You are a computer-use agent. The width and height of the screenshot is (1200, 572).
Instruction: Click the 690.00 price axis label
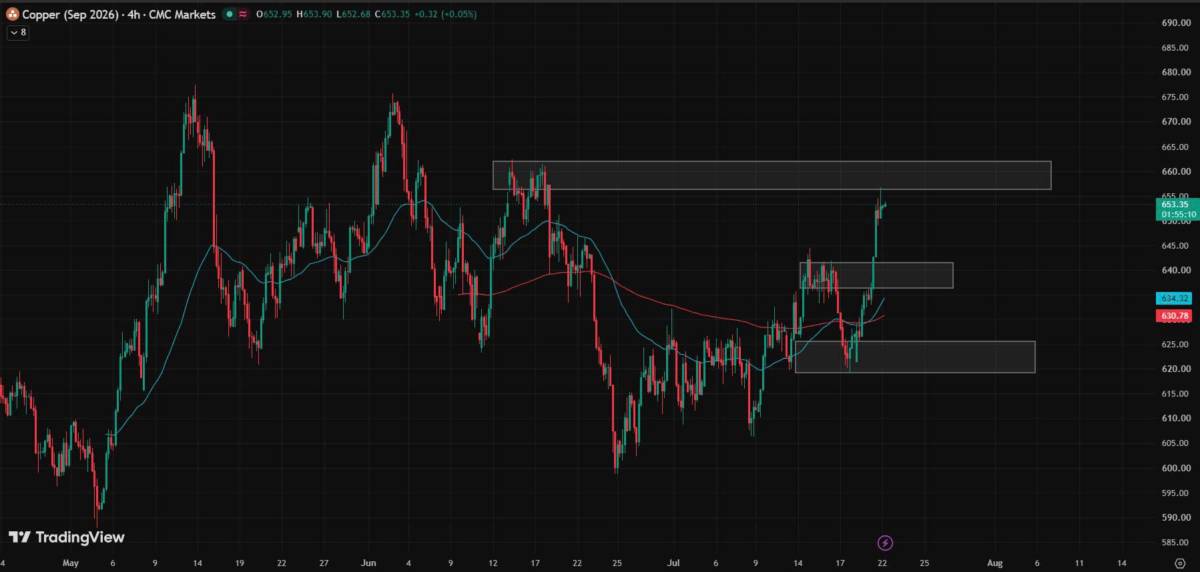tap(1176, 22)
